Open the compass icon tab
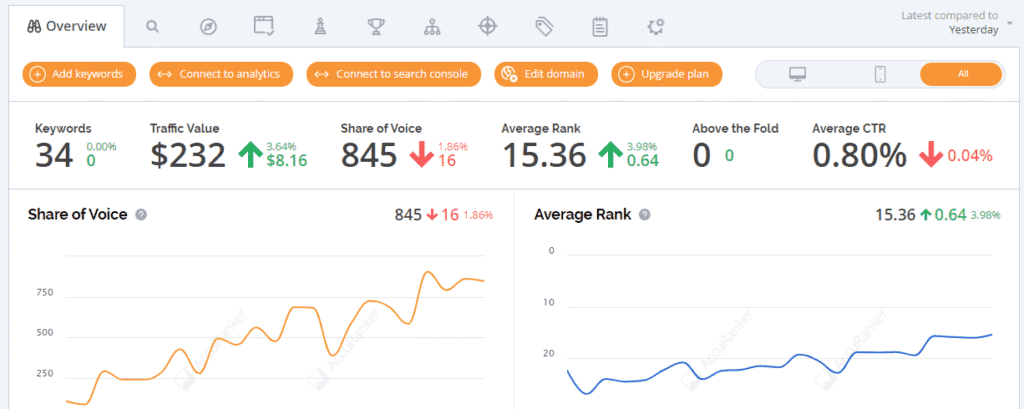Viewport: 1024px width, 409px height. point(208,26)
